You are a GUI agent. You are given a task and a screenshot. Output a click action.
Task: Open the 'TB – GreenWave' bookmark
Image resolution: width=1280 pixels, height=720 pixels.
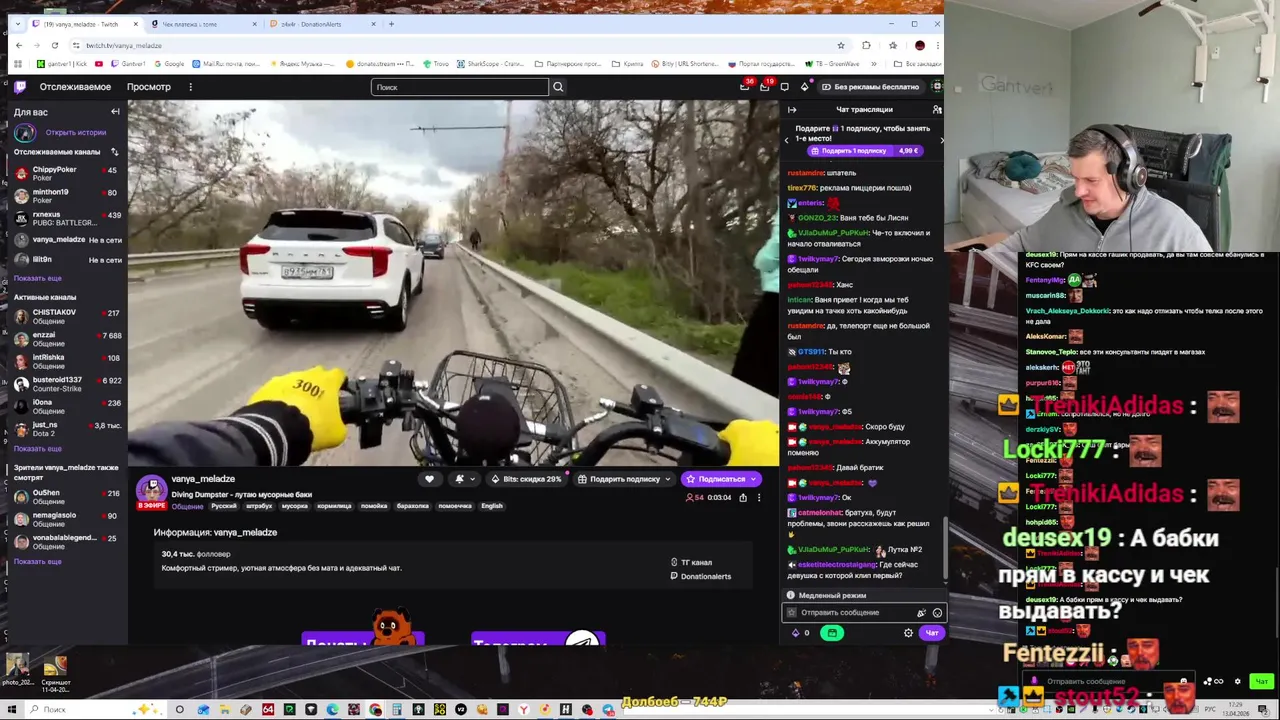832,64
